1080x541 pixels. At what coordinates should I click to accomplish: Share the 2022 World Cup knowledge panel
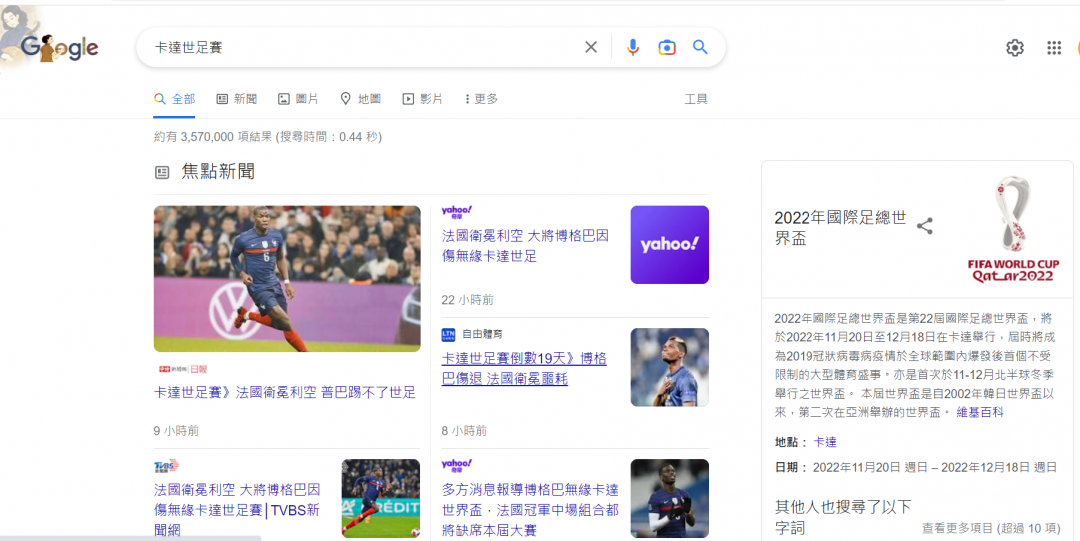coord(925,226)
